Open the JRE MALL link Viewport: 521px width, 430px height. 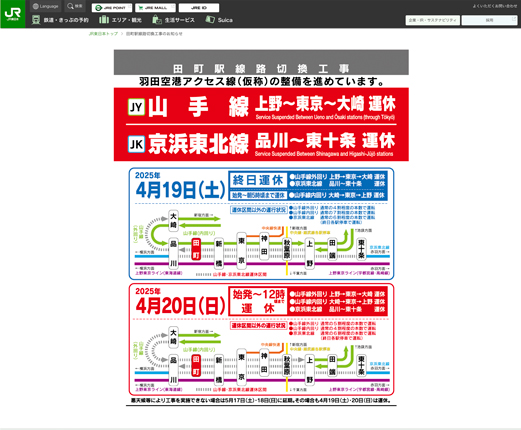(155, 8)
